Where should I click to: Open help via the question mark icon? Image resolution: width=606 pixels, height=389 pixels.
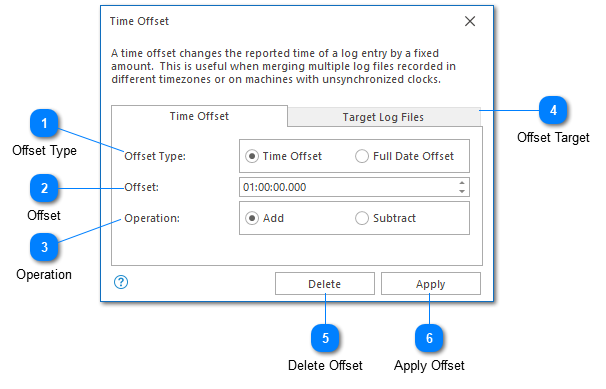pos(121,282)
